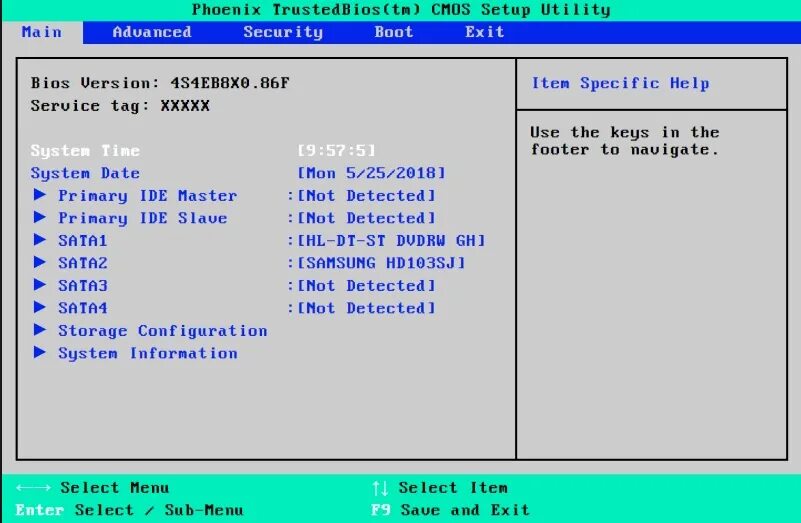Open the Advanced menu tab
Image resolution: width=801 pixels, height=523 pixels.
152,32
